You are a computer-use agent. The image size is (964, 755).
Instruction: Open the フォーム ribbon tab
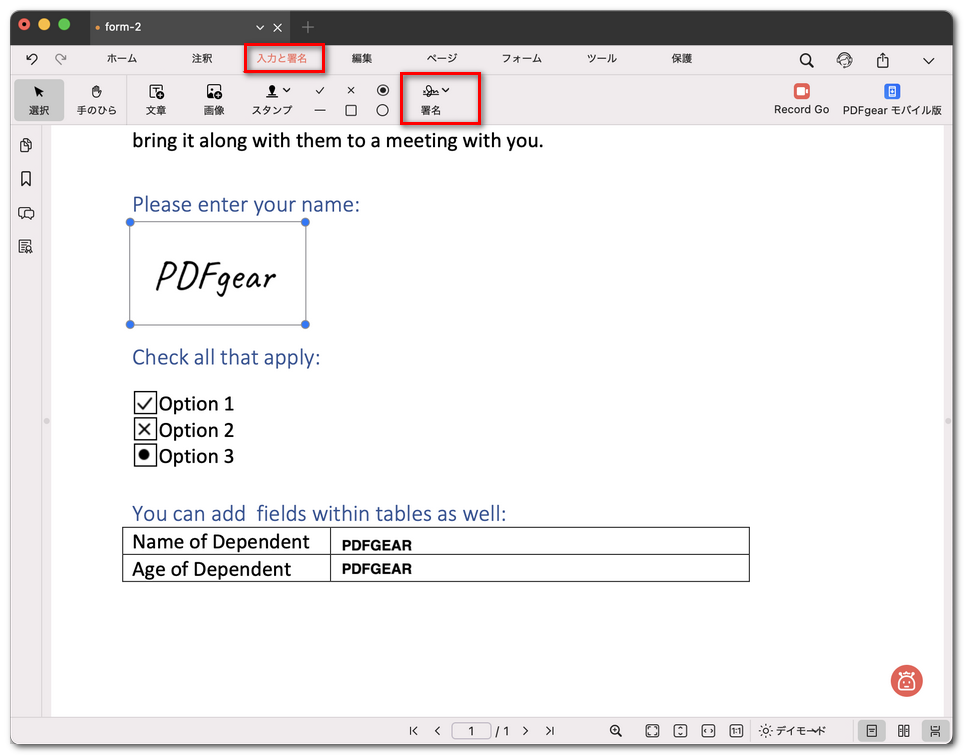521,59
